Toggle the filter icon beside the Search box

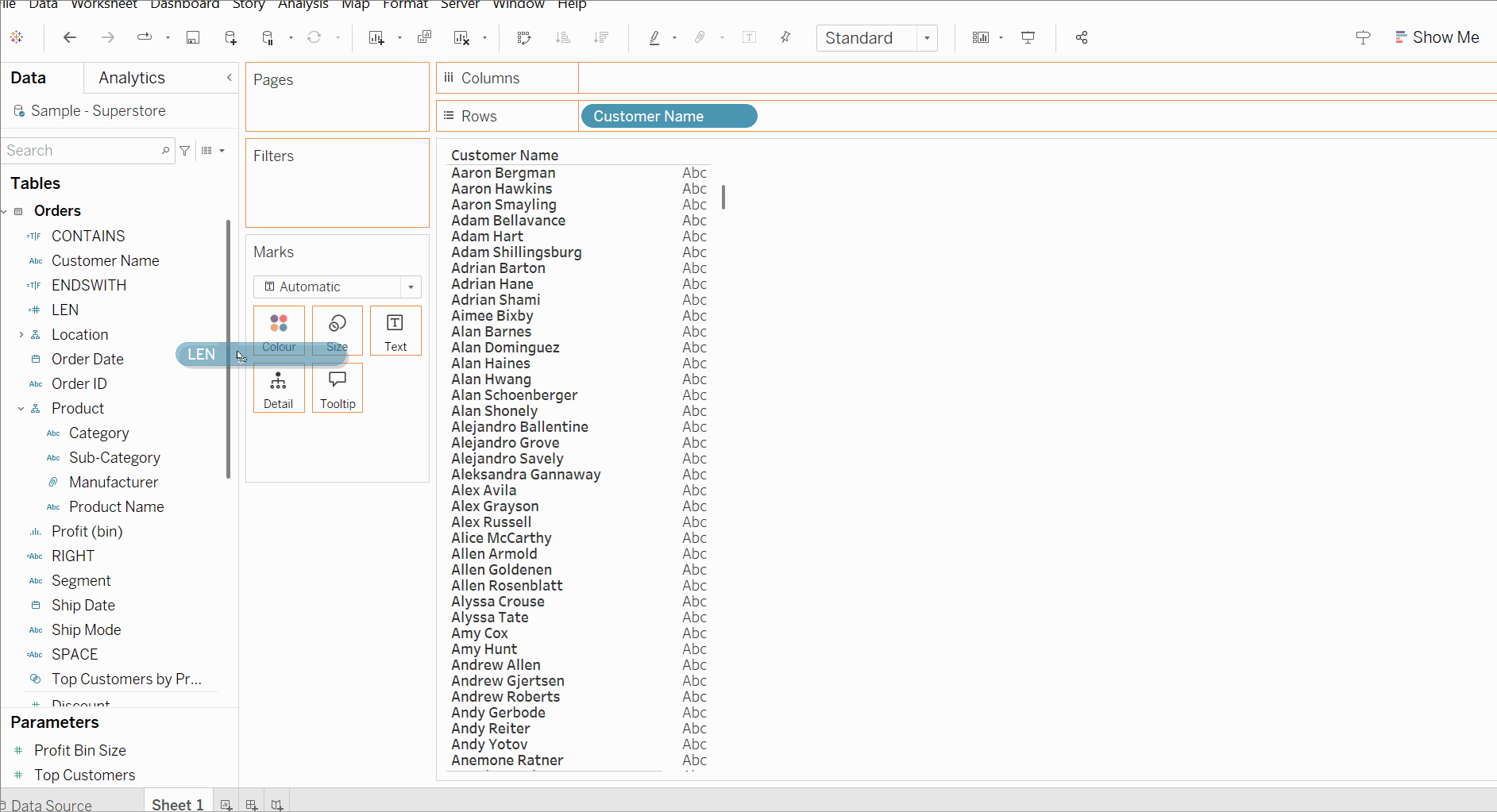point(185,151)
